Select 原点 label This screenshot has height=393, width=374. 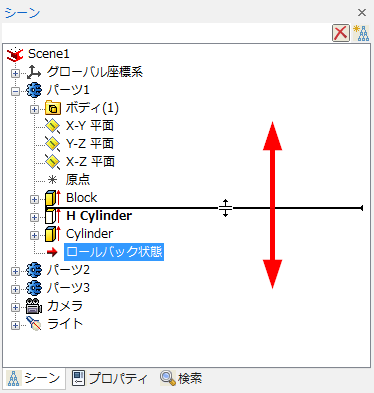coord(78,180)
